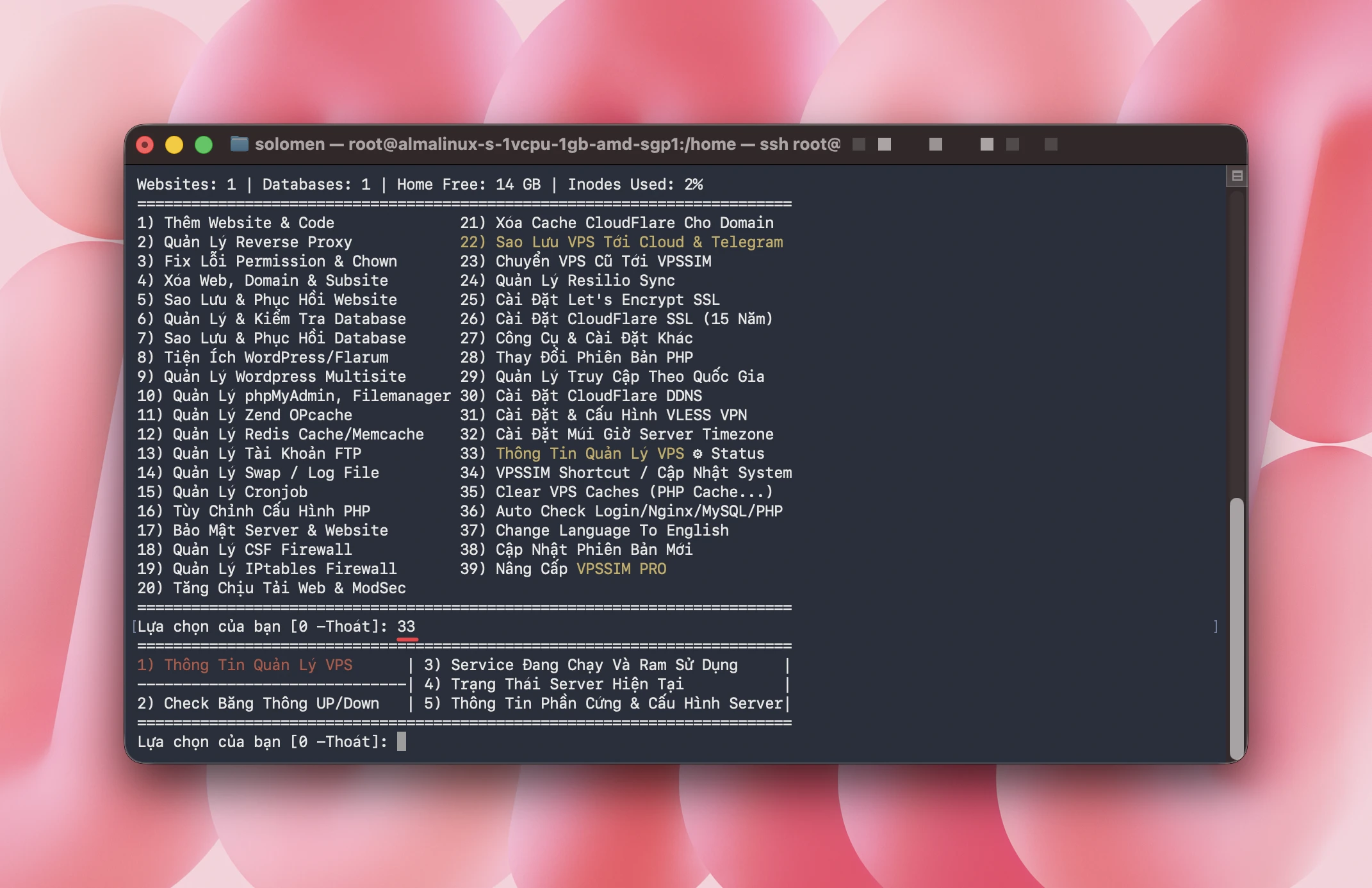
Task: Click highlighted '22) Sao Lưu VPS Tới Cloud & Telegram'
Action: pos(621,242)
